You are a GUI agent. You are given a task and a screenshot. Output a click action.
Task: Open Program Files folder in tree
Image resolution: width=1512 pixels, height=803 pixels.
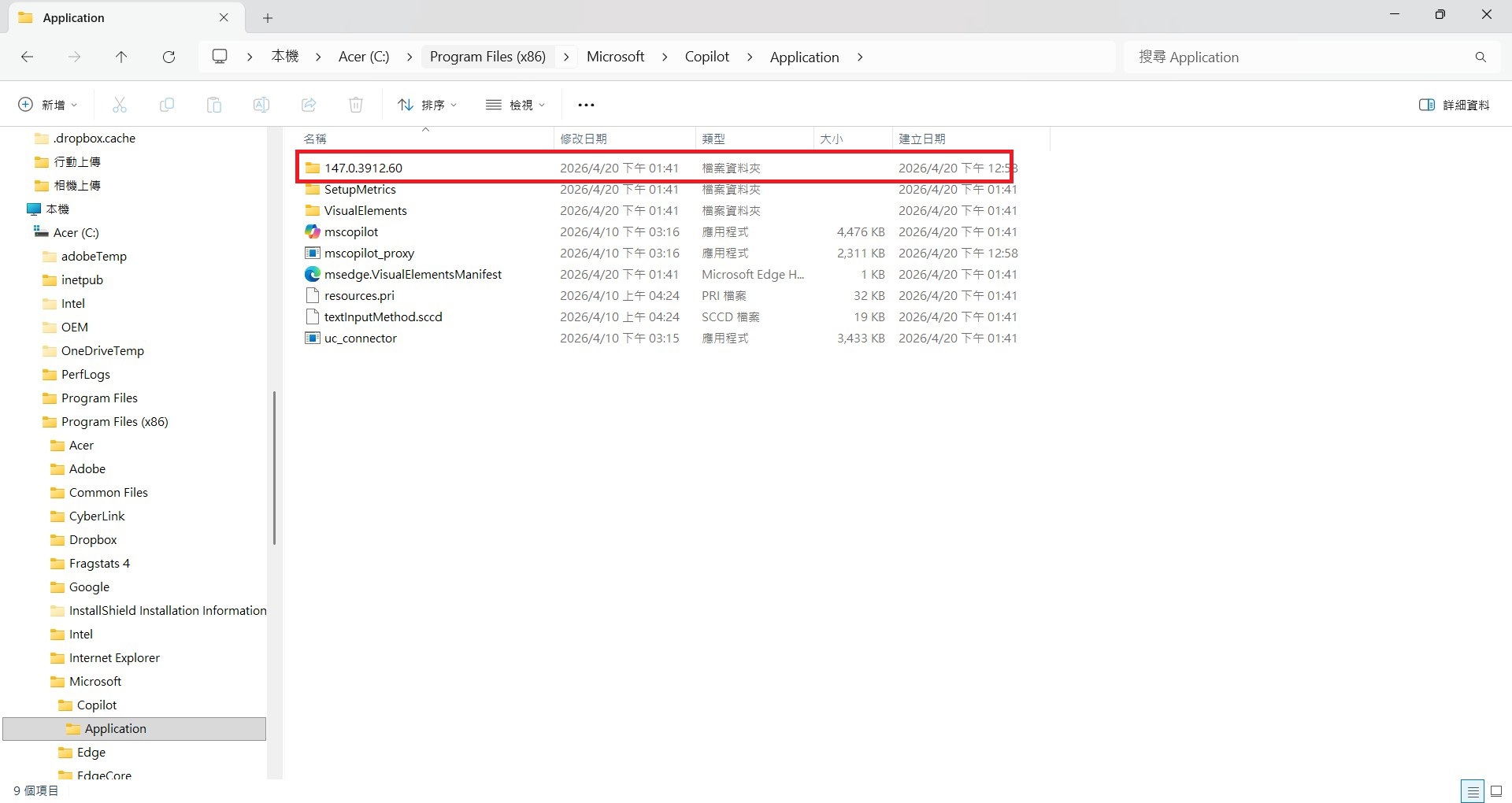click(90, 398)
